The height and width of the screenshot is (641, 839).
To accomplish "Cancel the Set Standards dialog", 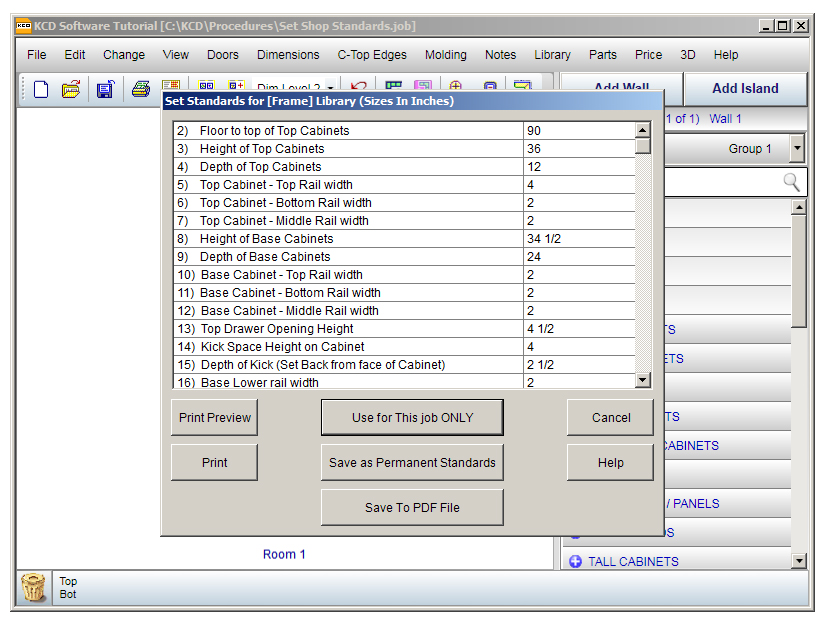I will click(x=611, y=417).
